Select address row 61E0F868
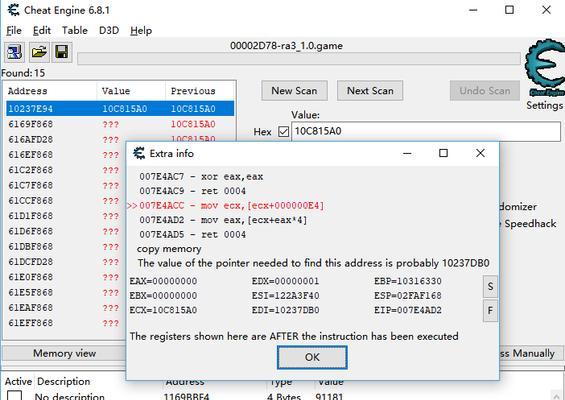Image resolution: width=565 pixels, height=400 pixels. pyautogui.click(x=66, y=277)
